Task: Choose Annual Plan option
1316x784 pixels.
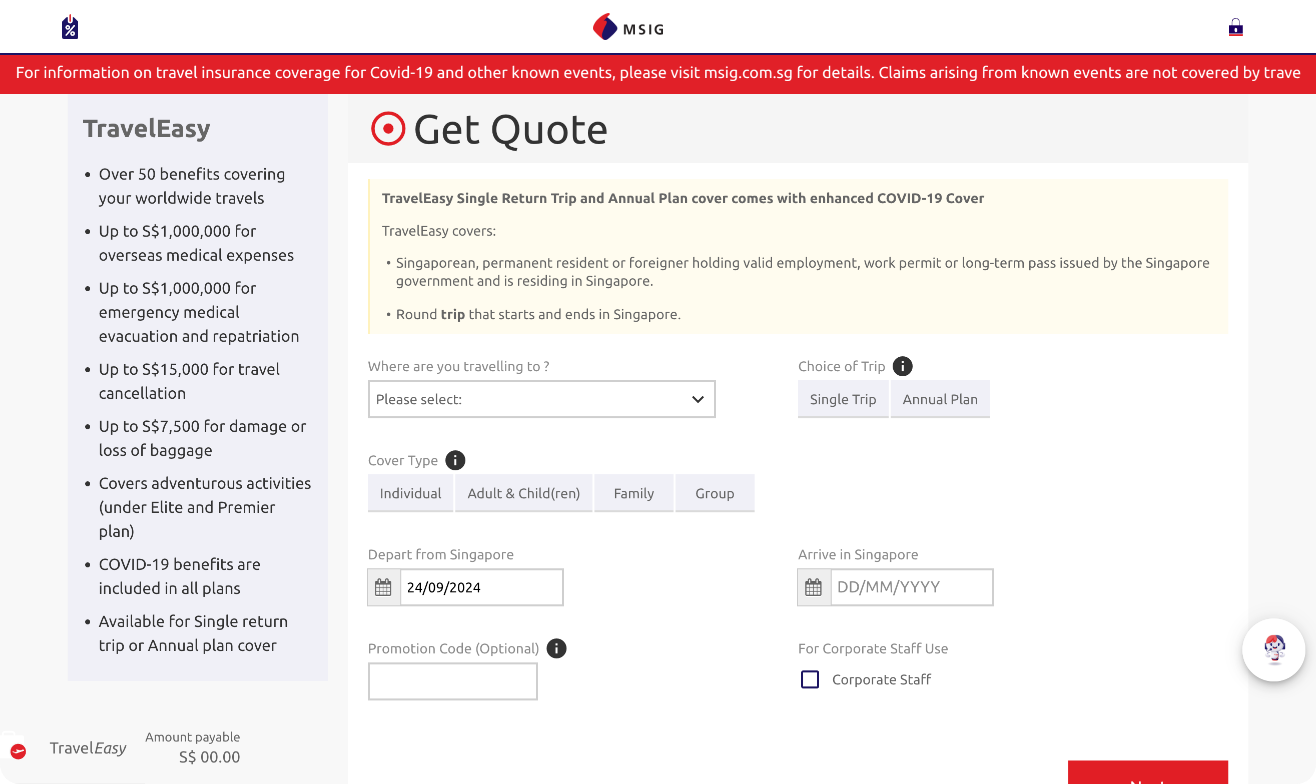Action: [x=940, y=399]
